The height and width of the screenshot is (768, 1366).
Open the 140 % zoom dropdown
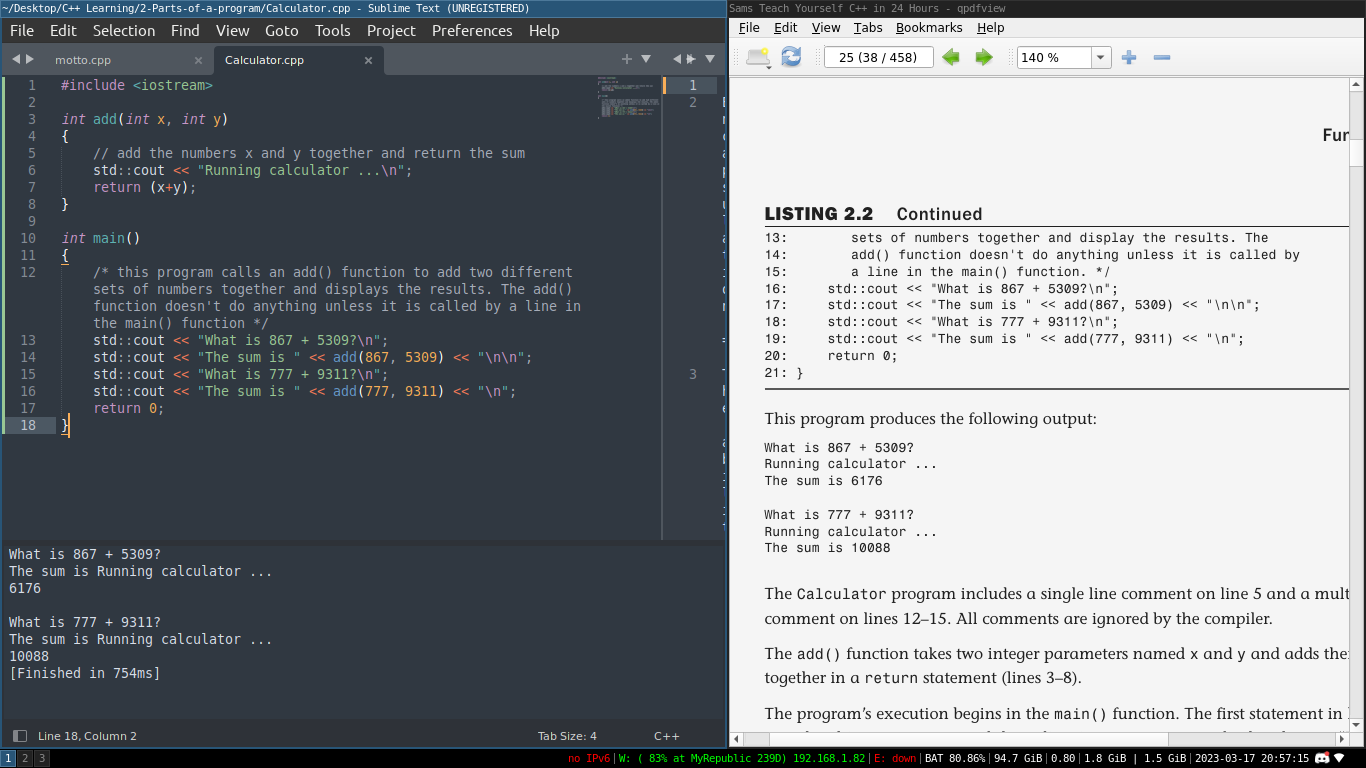[x=1101, y=57]
